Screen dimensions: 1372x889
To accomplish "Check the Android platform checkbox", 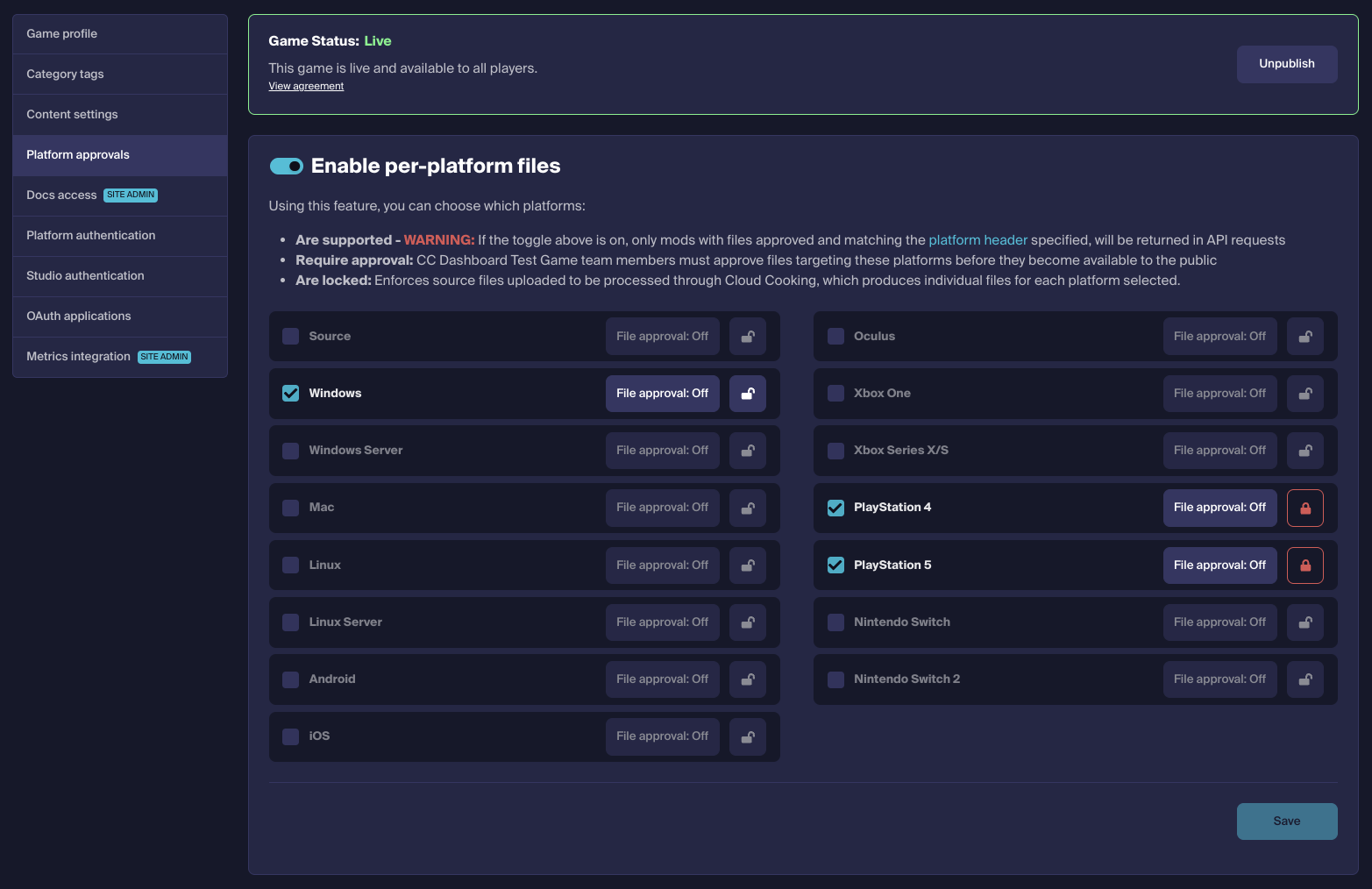I will [x=291, y=679].
